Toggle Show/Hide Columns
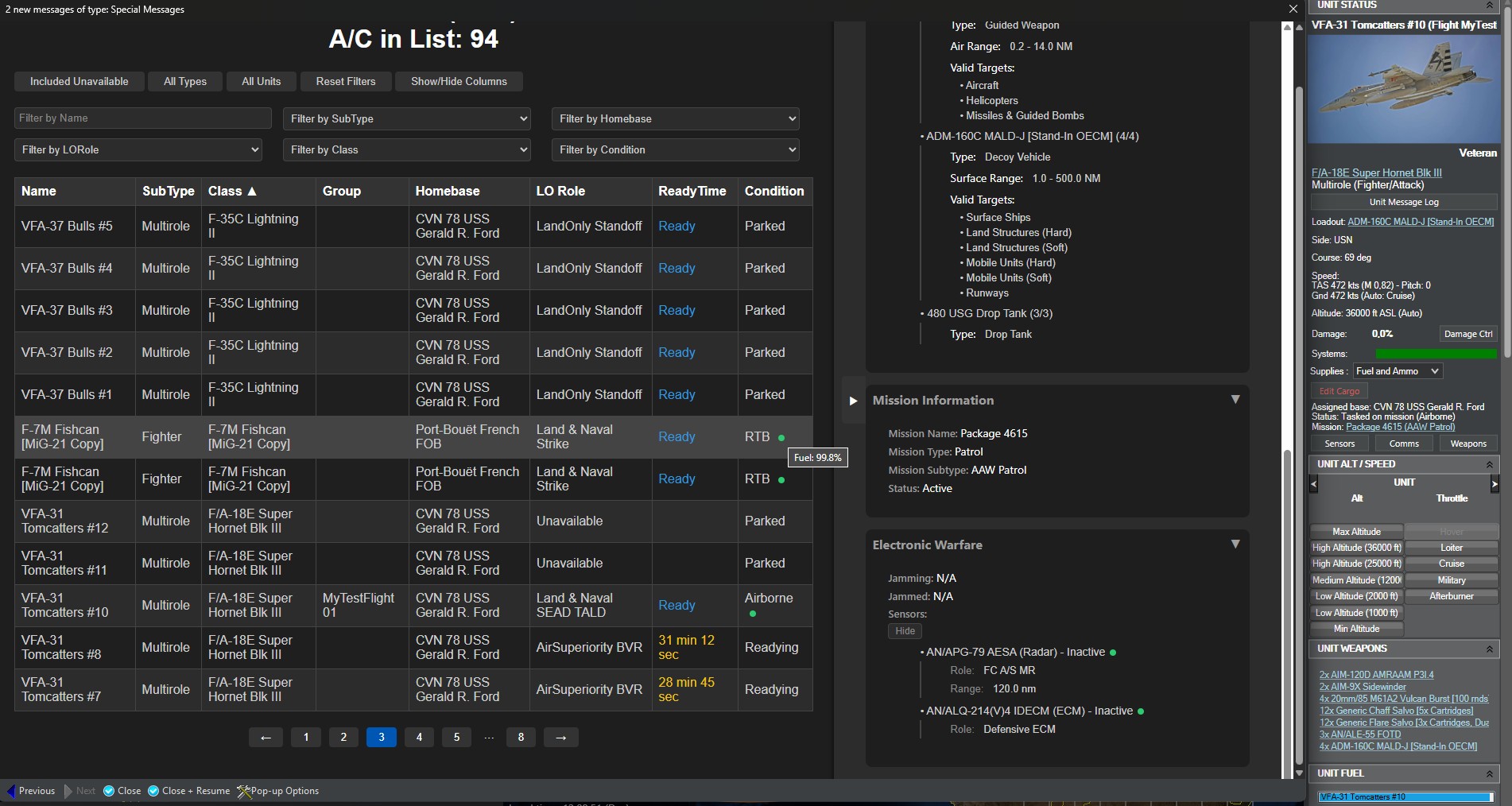The height and width of the screenshot is (806, 1512). click(459, 82)
